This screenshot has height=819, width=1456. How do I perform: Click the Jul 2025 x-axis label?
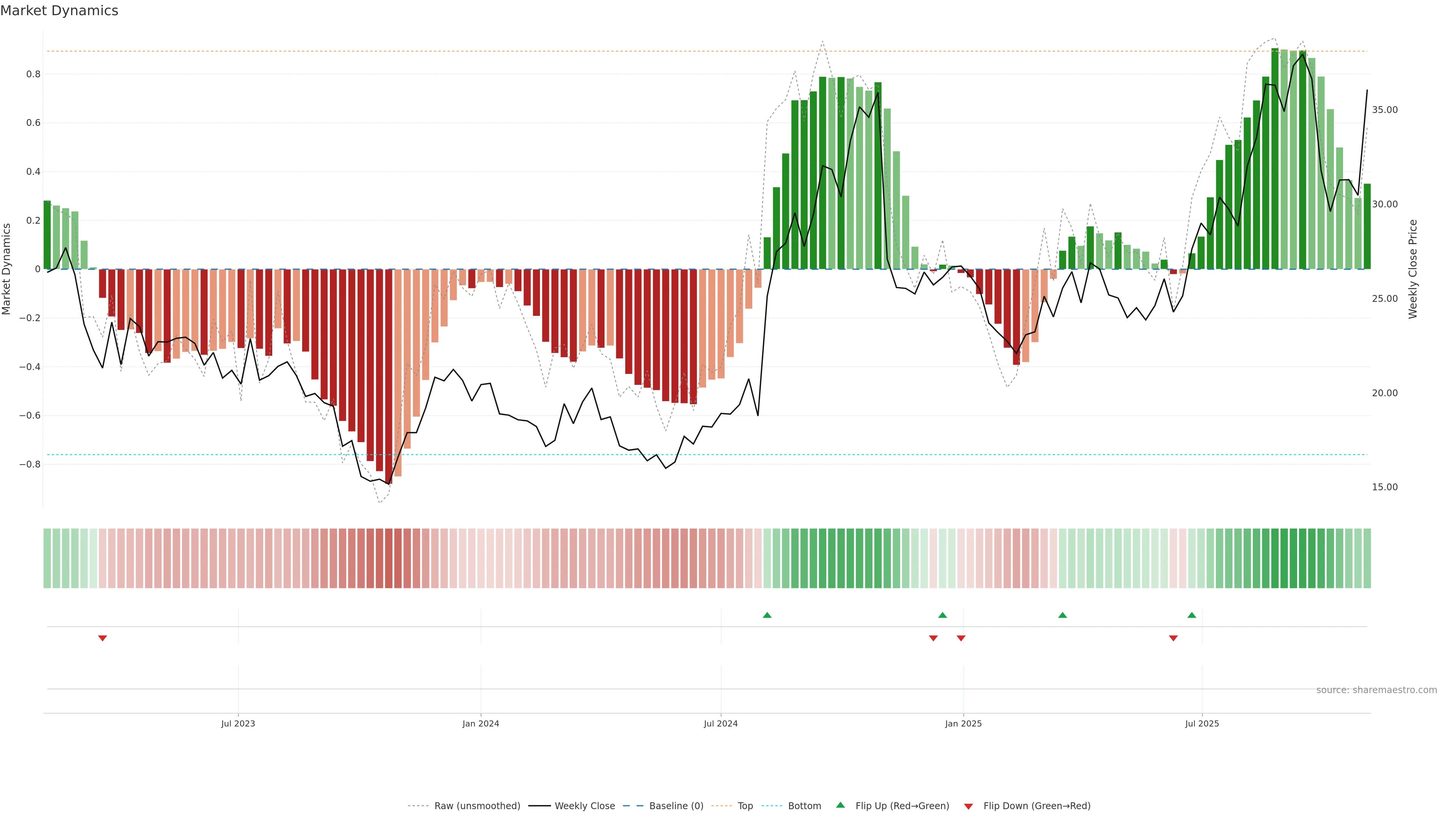point(1202,723)
